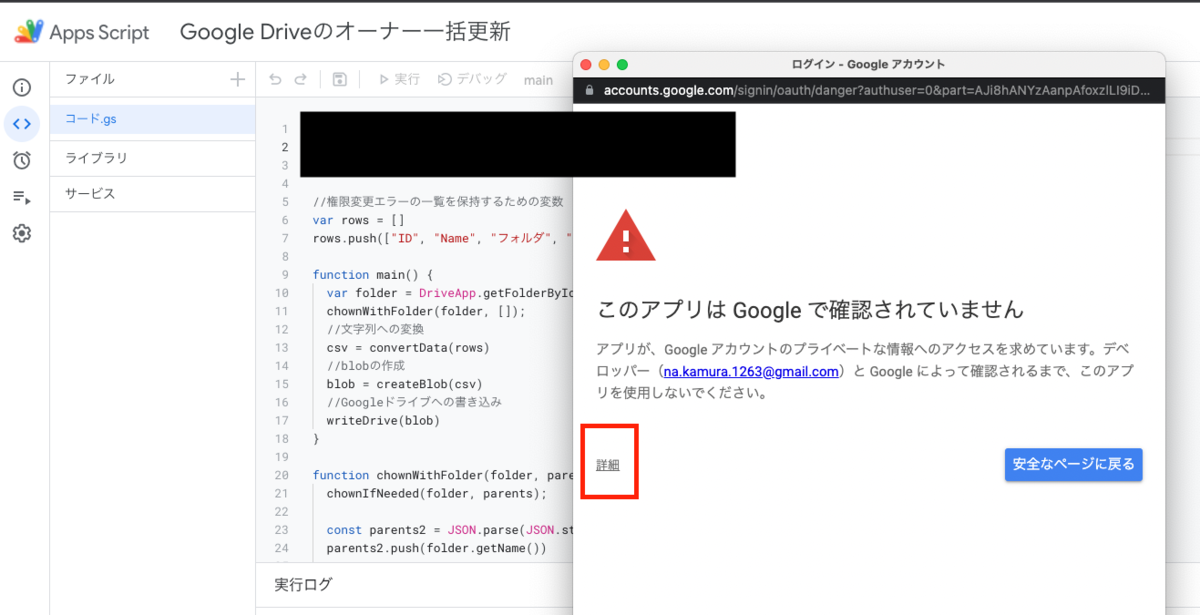Click the ファイル header label
1200x615 pixels.
pyautogui.click(x=90, y=79)
